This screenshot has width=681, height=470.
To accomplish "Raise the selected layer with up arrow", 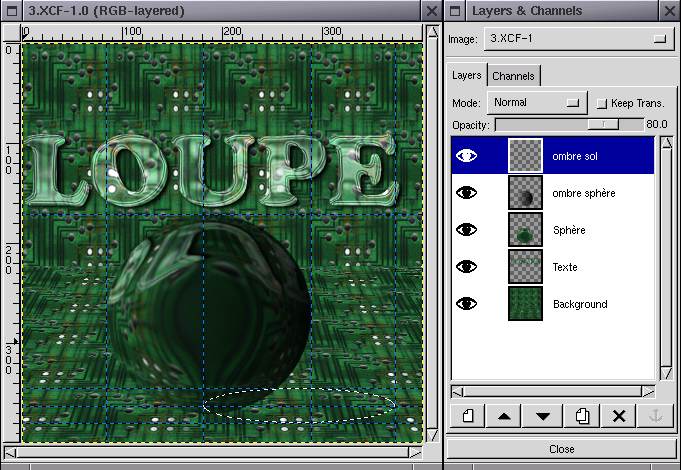I will click(x=504, y=416).
